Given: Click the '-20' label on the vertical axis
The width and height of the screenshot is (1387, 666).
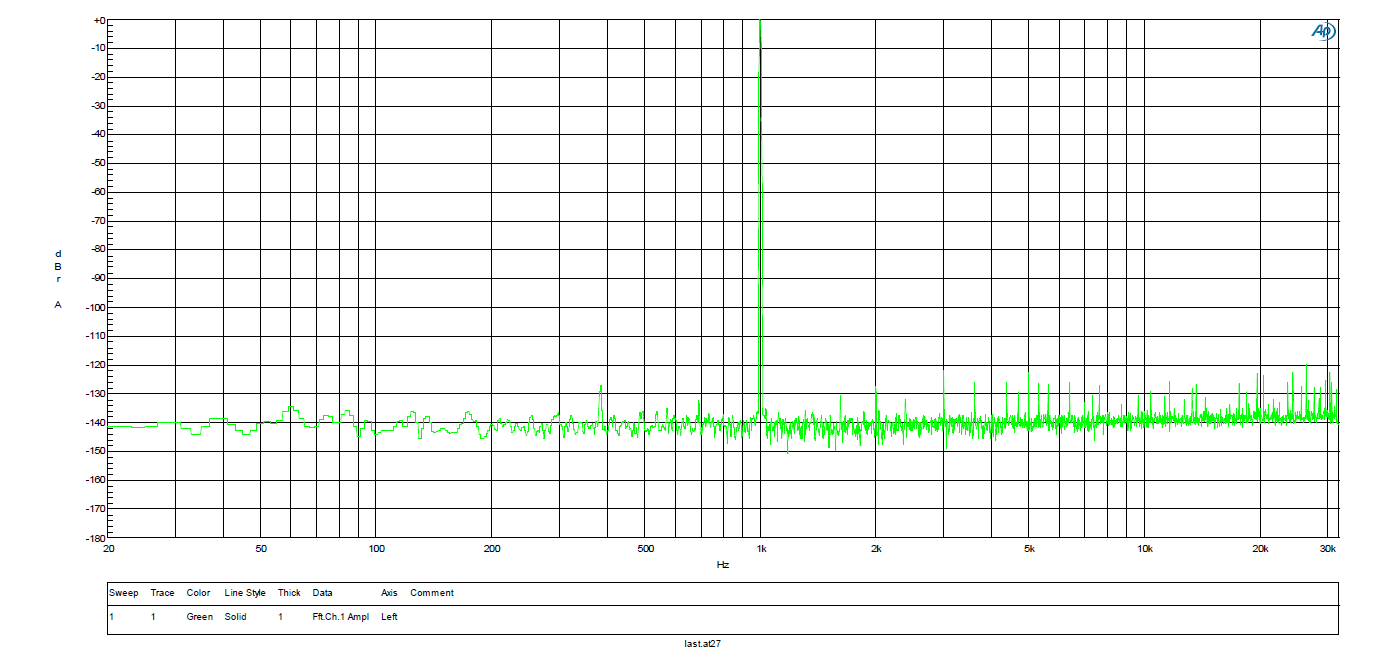Looking at the screenshot, I should pos(98,77).
